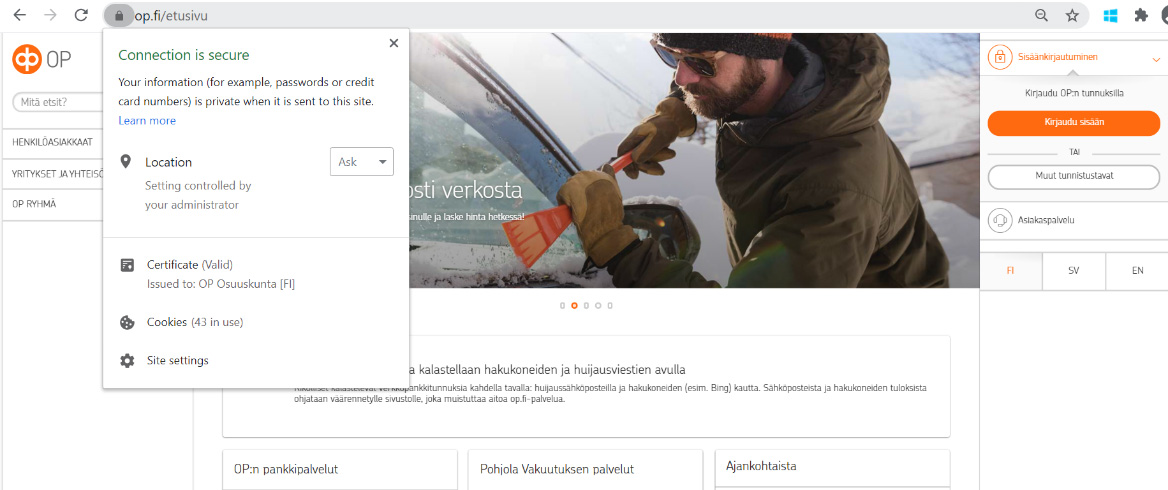Click the browser forward arrow
The height and width of the screenshot is (490, 1168).
(x=51, y=15)
